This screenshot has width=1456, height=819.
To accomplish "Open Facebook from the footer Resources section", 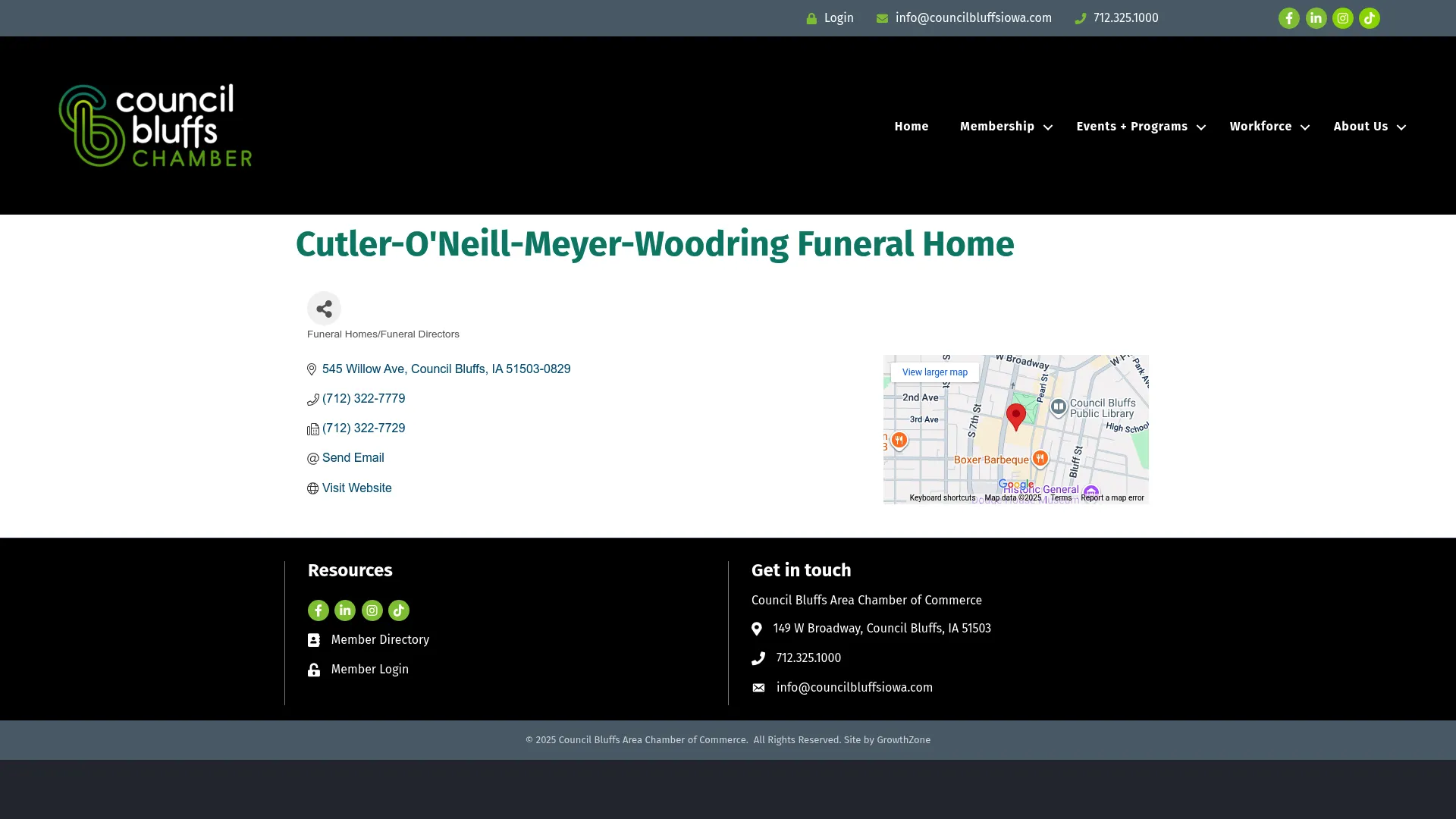I will coord(318,610).
